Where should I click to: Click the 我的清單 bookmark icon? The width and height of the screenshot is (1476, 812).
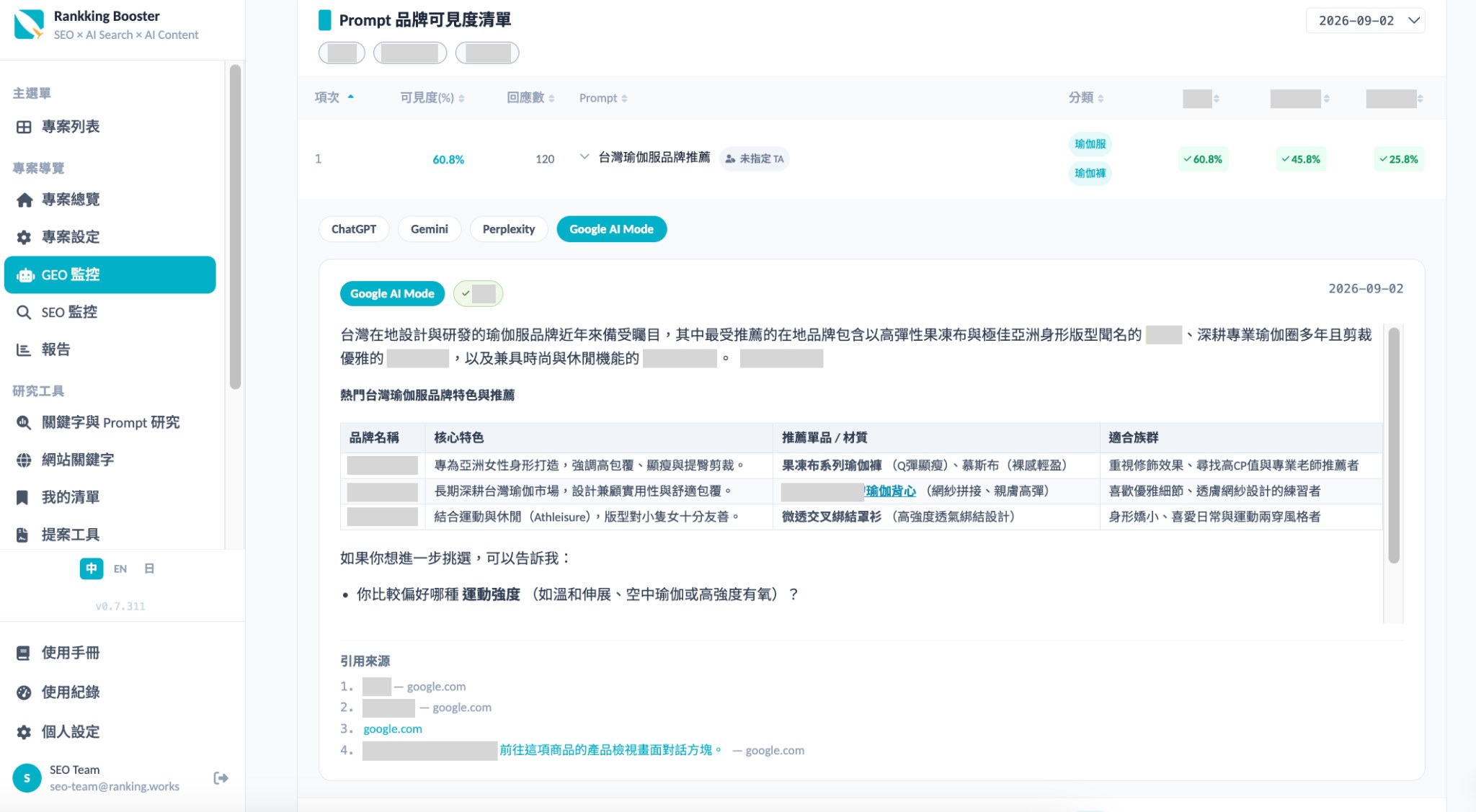point(22,497)
